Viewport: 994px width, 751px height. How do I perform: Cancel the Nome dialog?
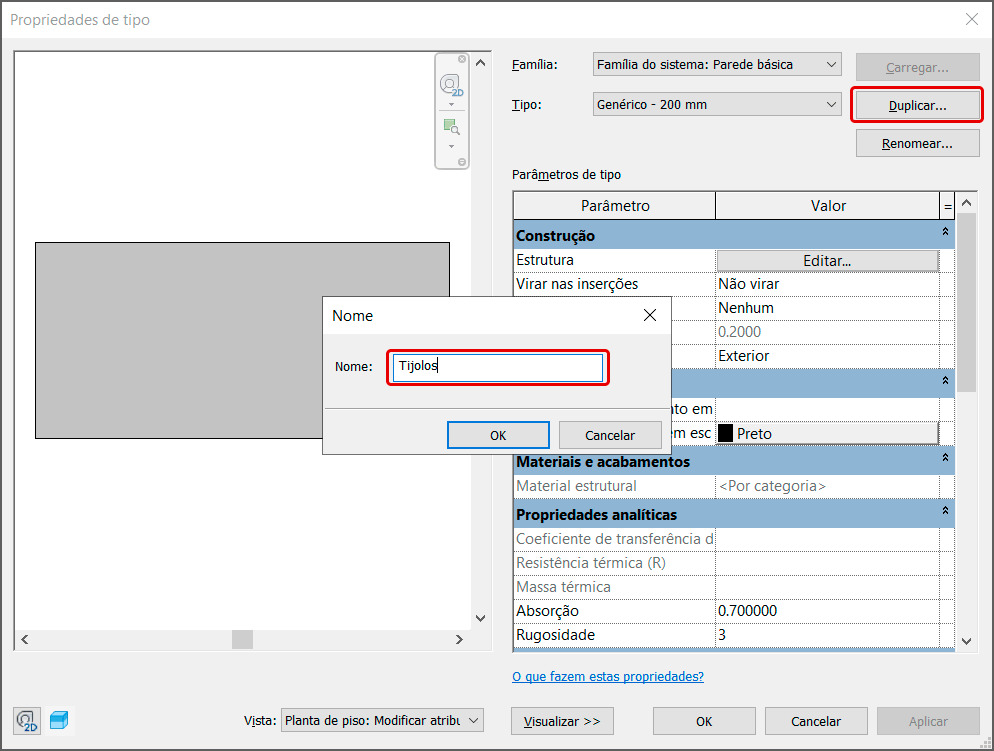click(610, 434)
